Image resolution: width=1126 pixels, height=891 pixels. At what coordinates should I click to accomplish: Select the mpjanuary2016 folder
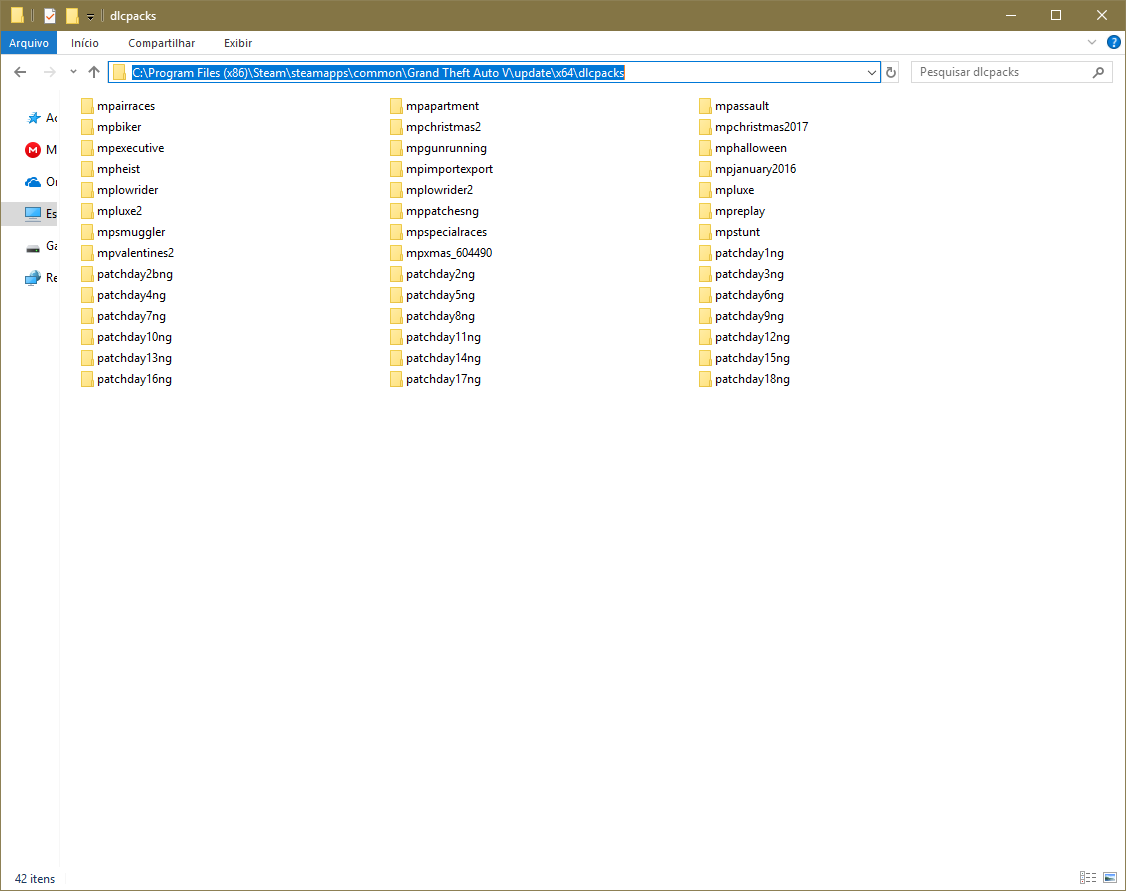pyautogui.click(x=748, y=169)
